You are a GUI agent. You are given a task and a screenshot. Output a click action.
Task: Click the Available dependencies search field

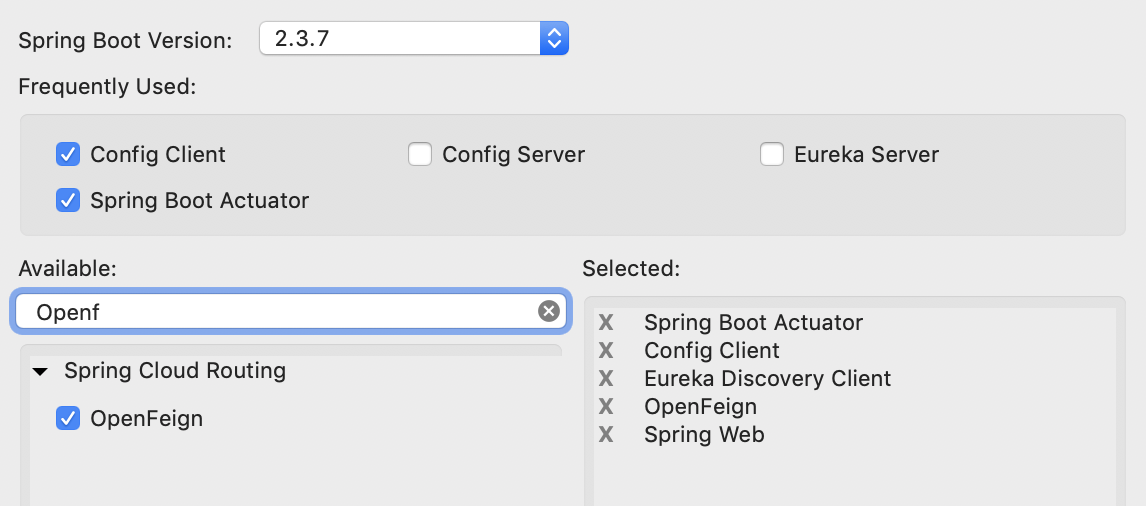tap(280, 312)
